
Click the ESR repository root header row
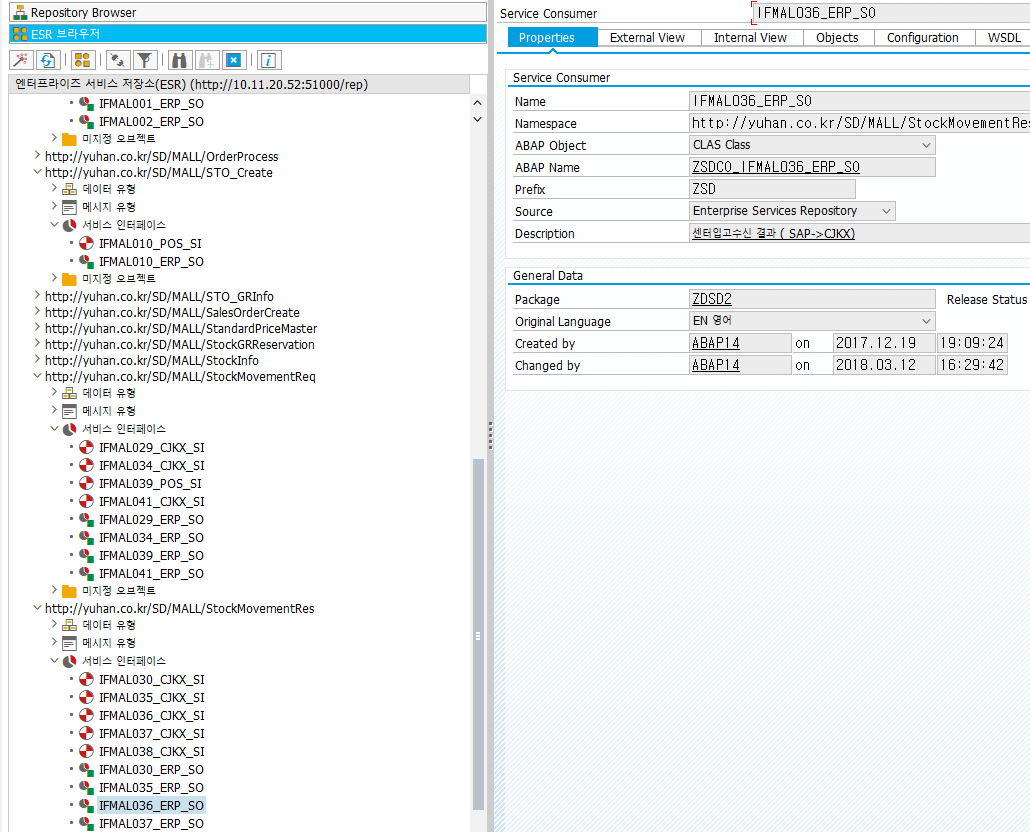pyautogui.click(x=240, y=84)
